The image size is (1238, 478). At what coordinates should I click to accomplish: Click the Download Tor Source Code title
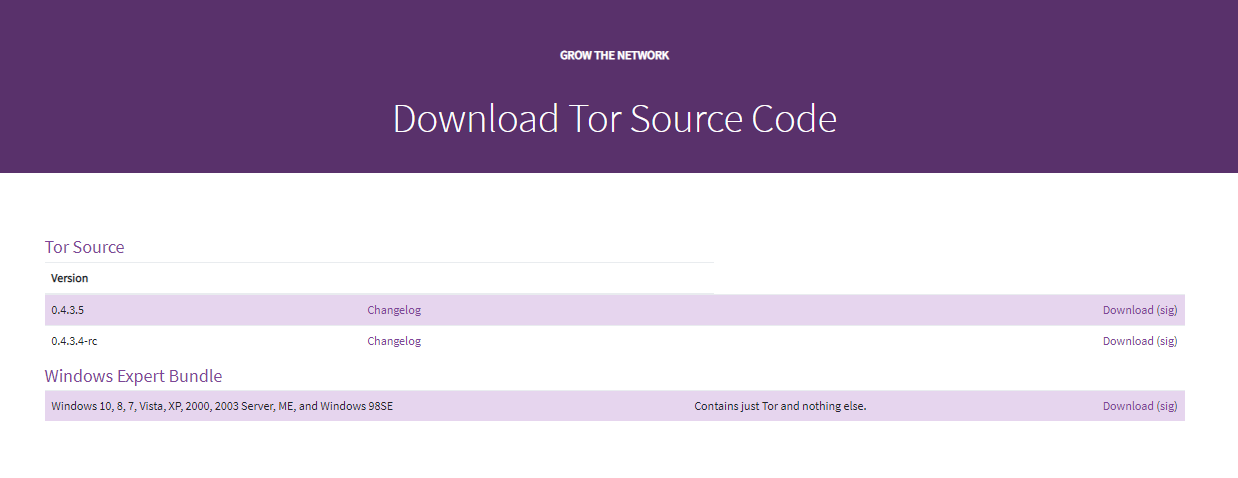point(614,119)
